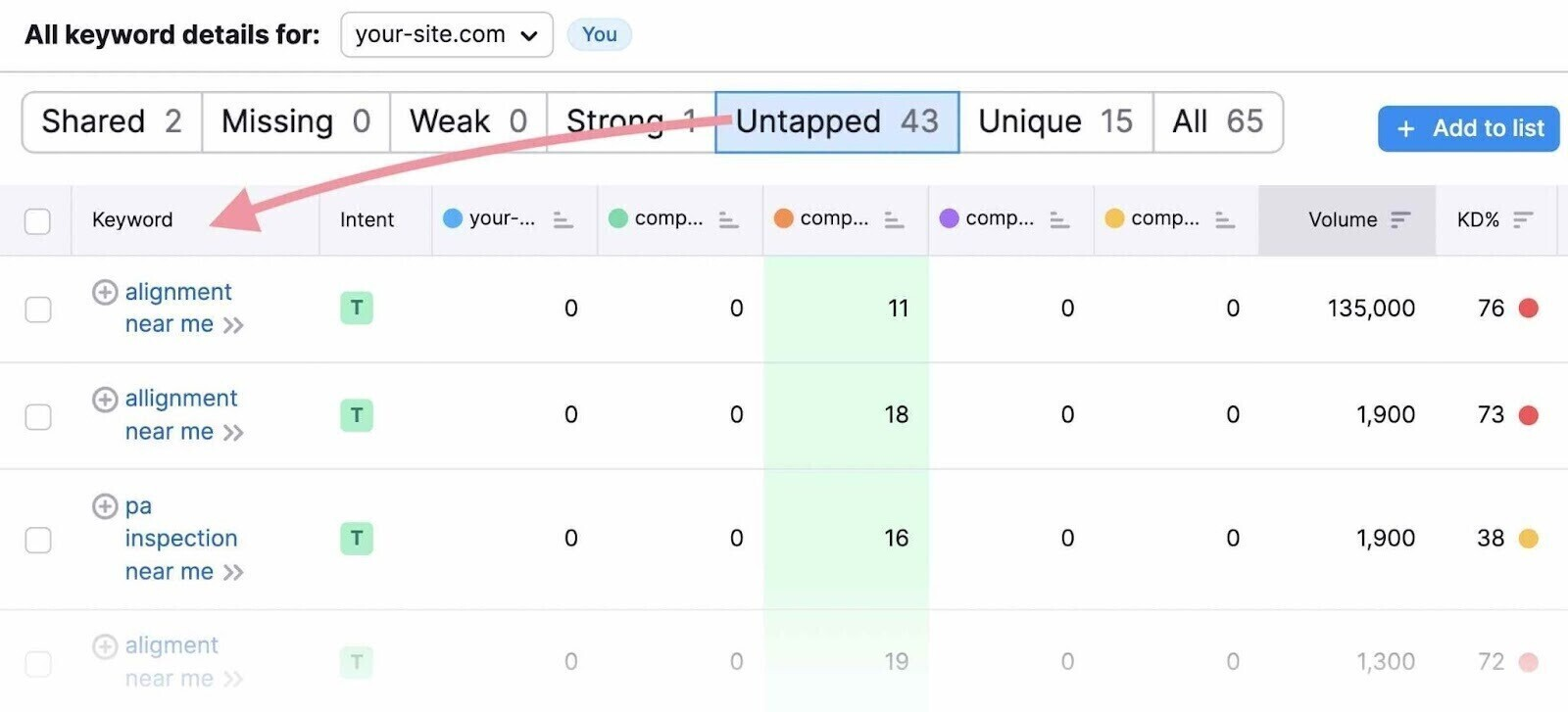Click the plus icon beside "alignment near me"
Screen dimensions: 1568x712
pos(104,291)
